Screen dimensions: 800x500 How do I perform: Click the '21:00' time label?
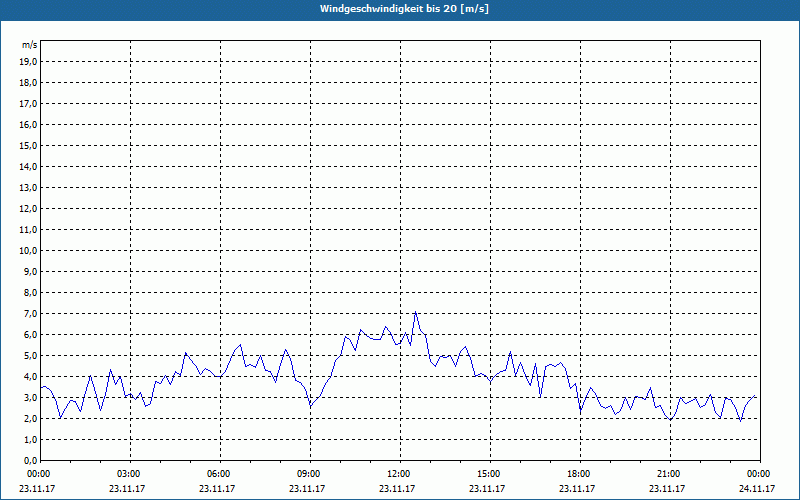pos(670,474)
